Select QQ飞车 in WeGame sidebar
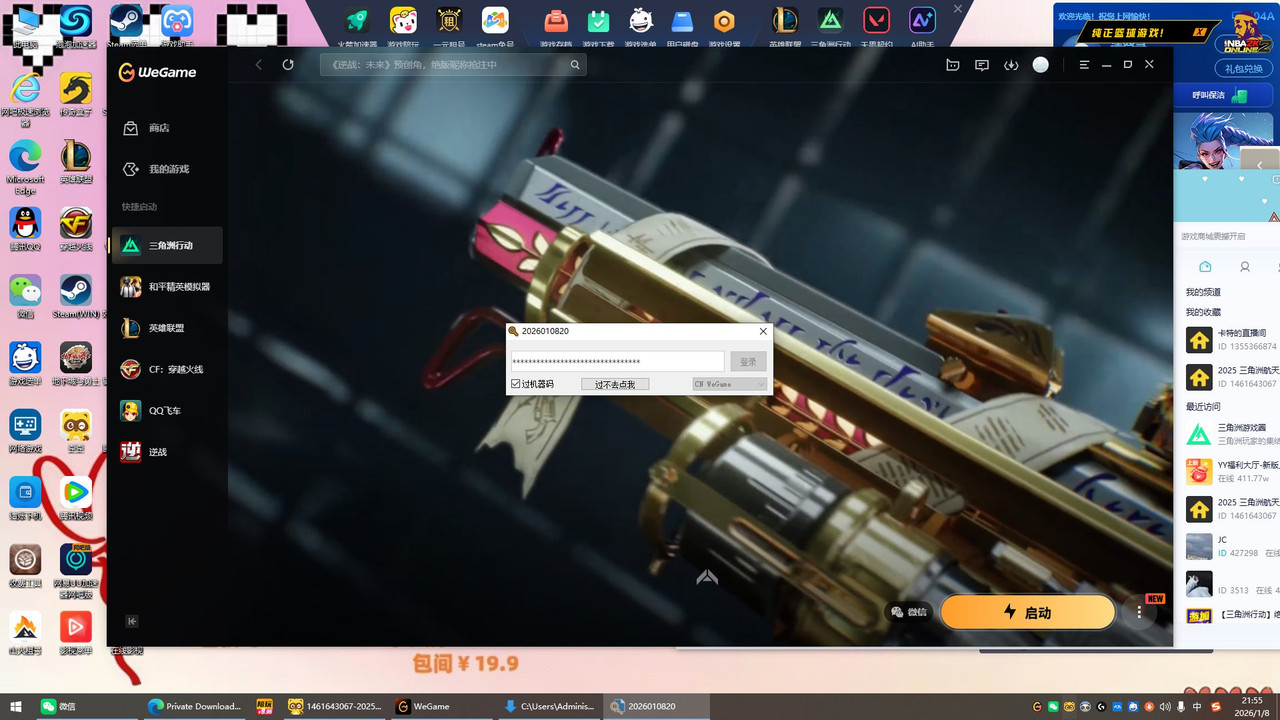 (x=166, y=411)
